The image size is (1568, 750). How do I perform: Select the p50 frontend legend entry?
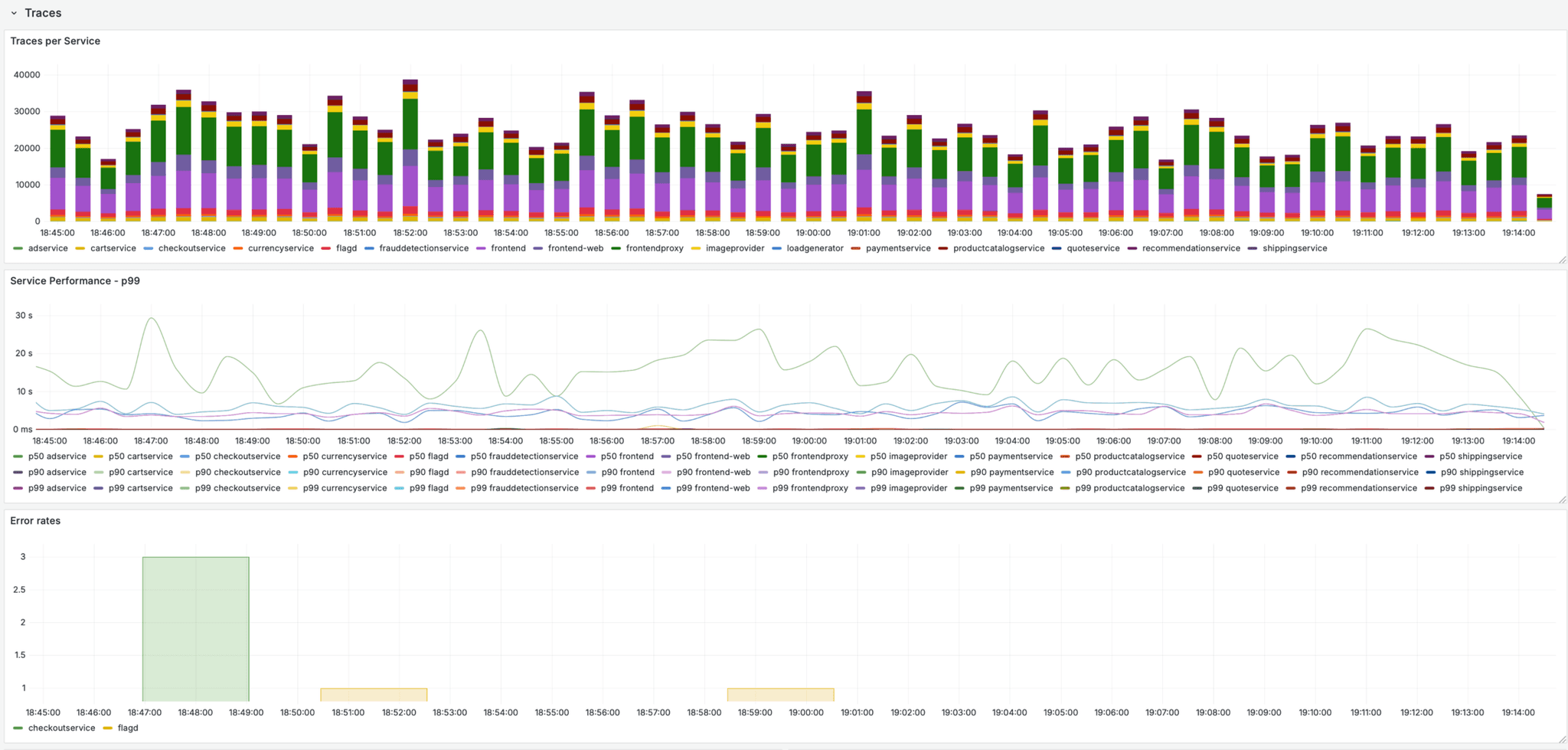[x=627, y=457]
